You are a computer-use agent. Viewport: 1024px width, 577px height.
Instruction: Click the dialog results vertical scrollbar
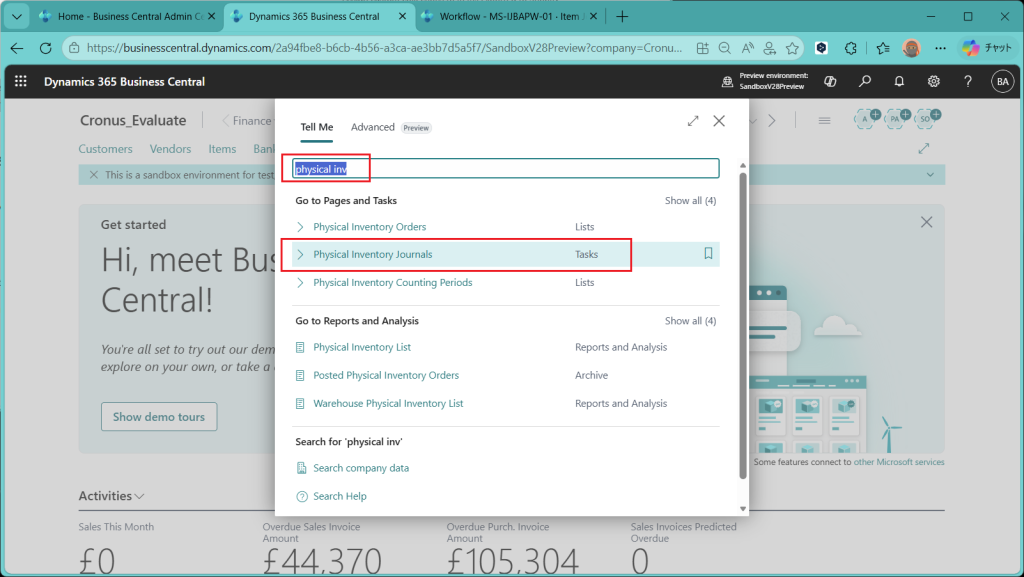click(x=742, y=320)
